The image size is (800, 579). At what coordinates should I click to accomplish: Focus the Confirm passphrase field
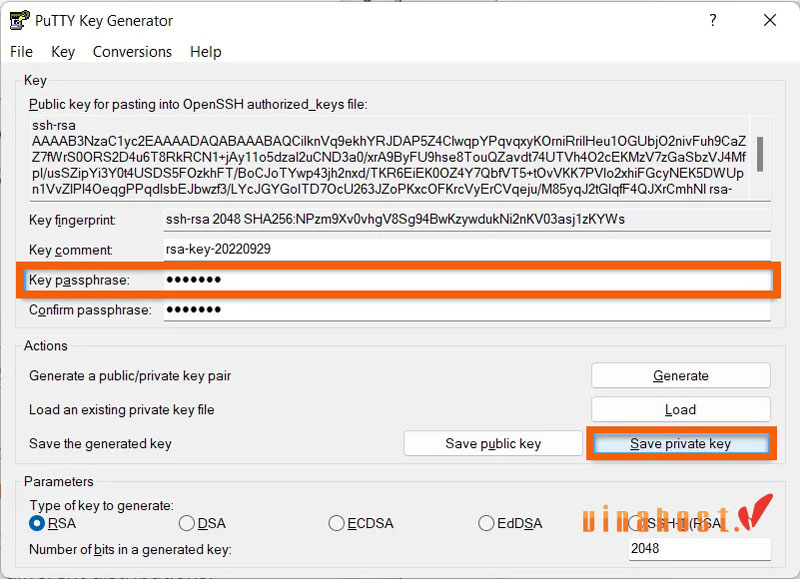467,310
